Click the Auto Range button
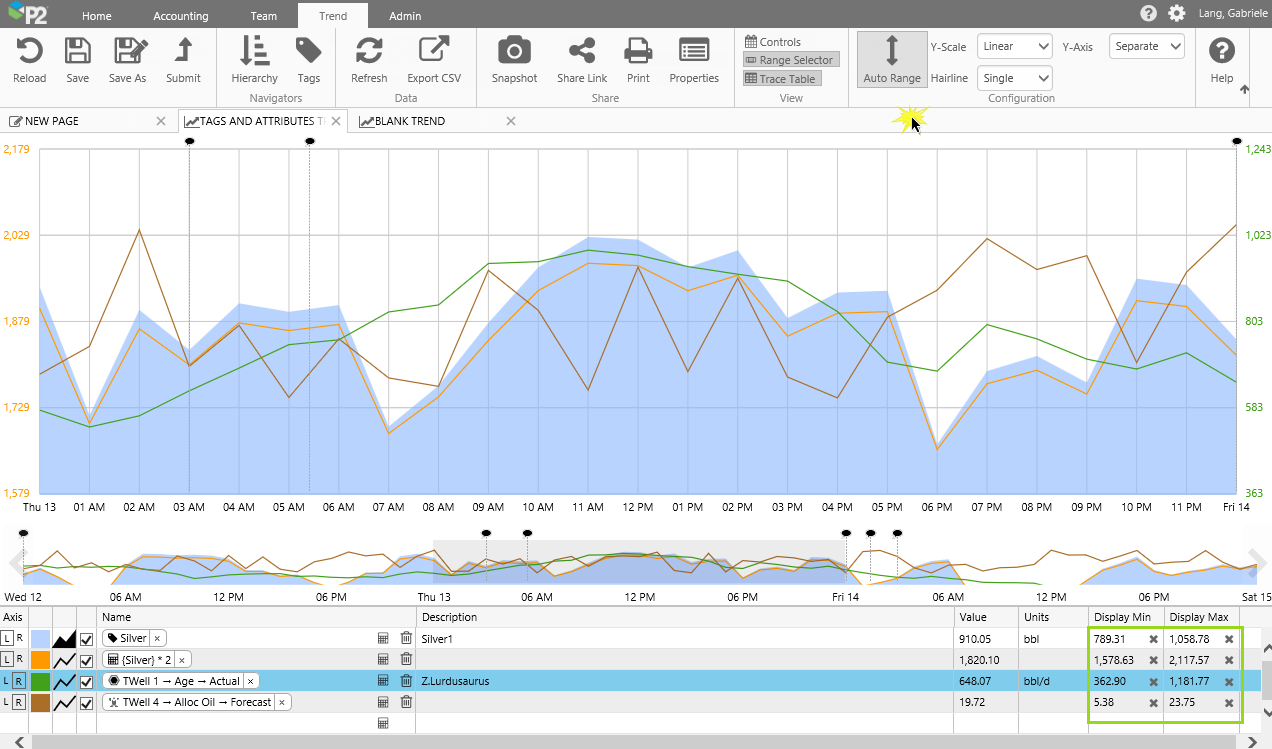The height and width of the screenshot is (749, 1272). coord(892,59)
